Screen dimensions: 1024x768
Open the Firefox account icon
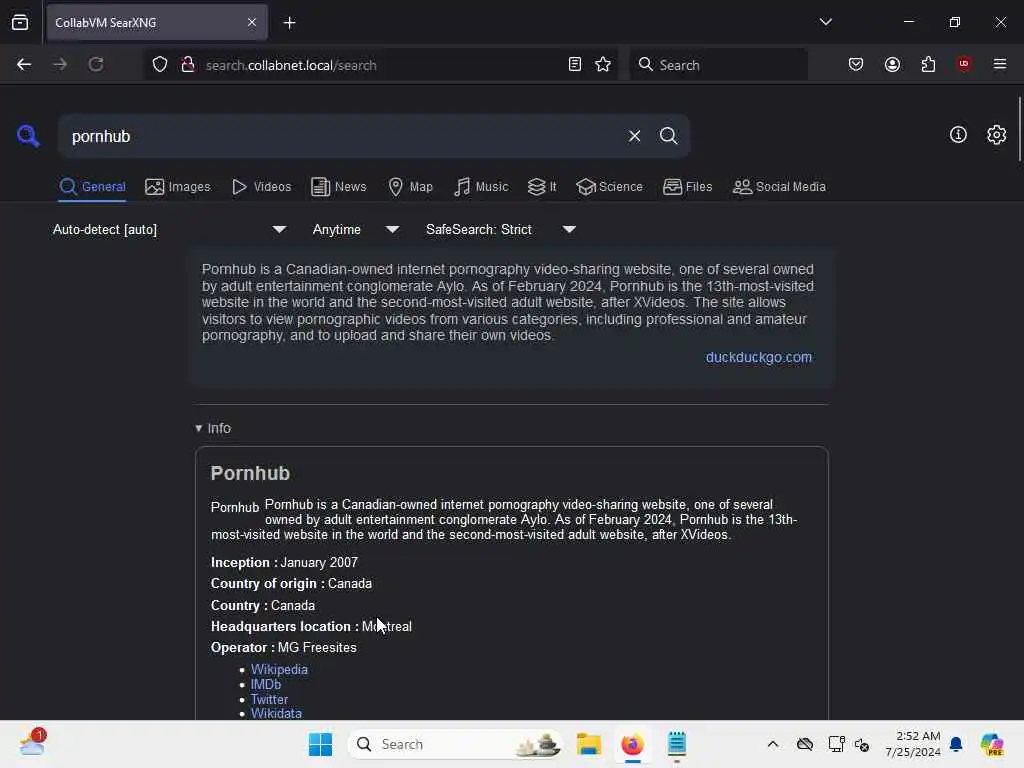892,64
